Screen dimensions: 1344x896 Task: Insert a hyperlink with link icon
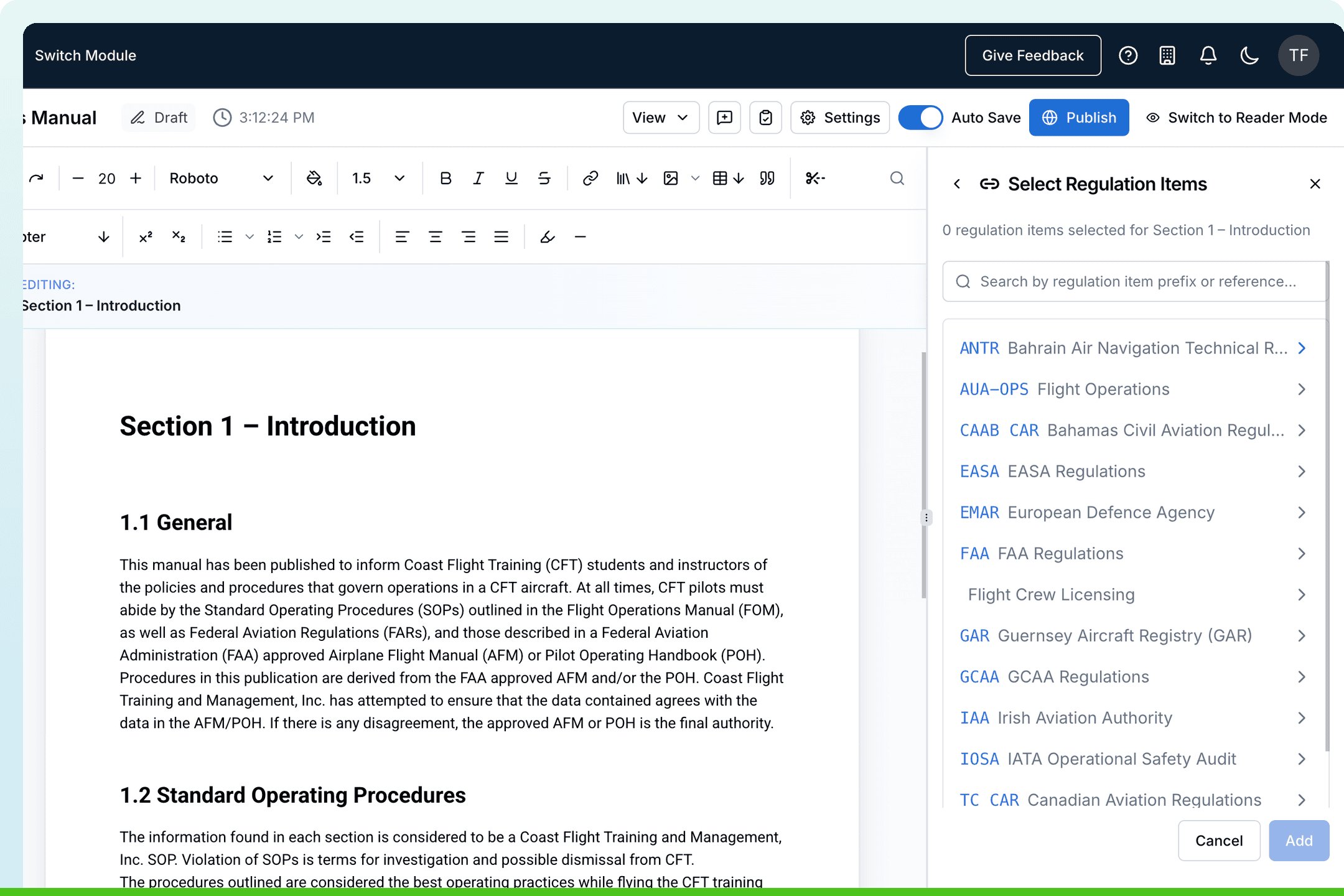click(x=590, y=179)
